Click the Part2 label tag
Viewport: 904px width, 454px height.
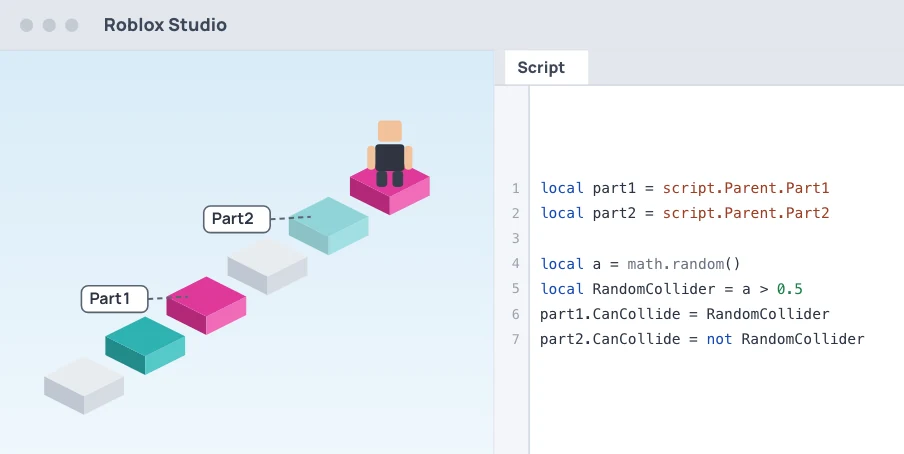[x=237, y=219]
